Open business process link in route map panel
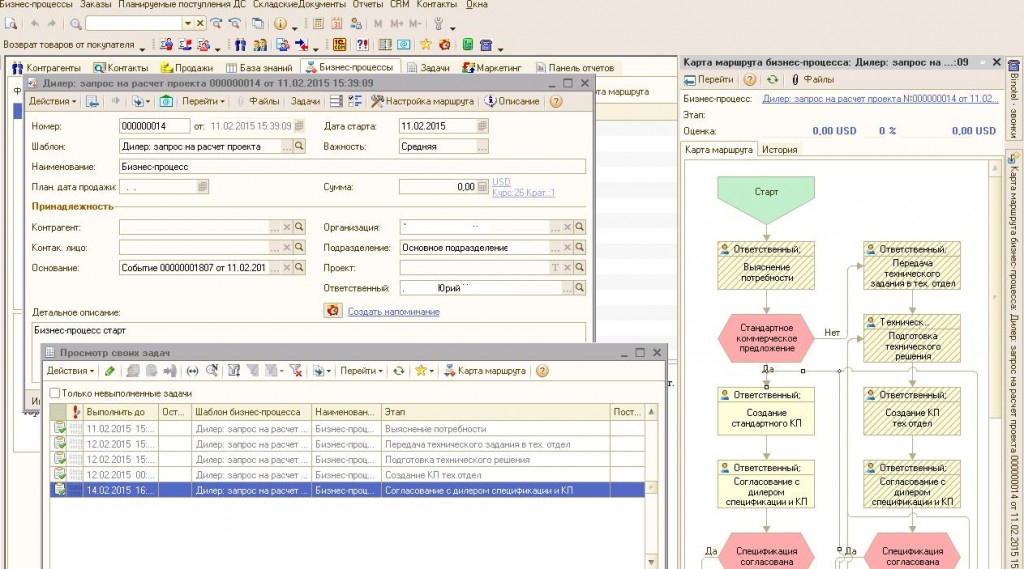Viewport: 1024px width, 569px height. (880, 99)
